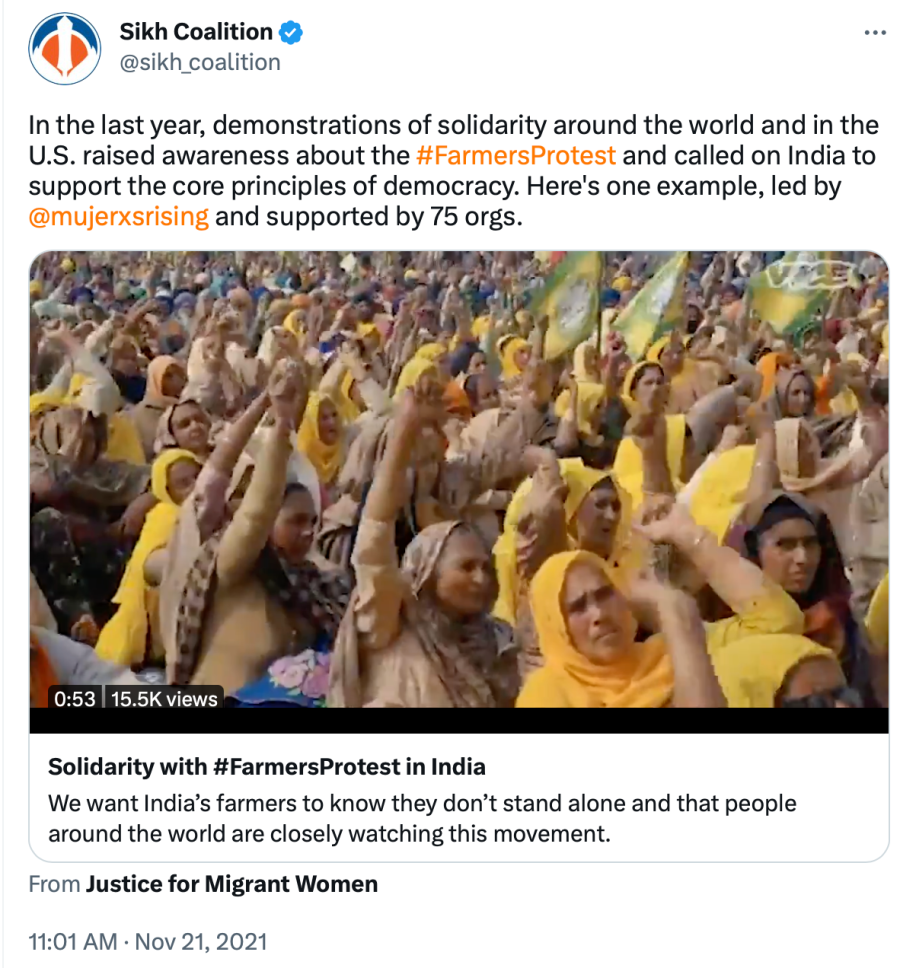Click the Nov 21, 2021 date
This screenshot has width=900, height=968.
click(201, 942)
